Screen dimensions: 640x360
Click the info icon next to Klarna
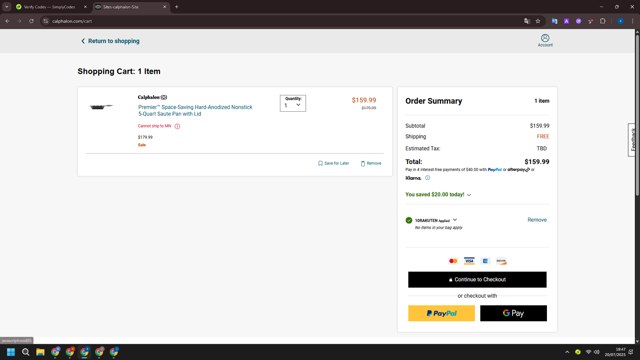[x=427, y=178]
